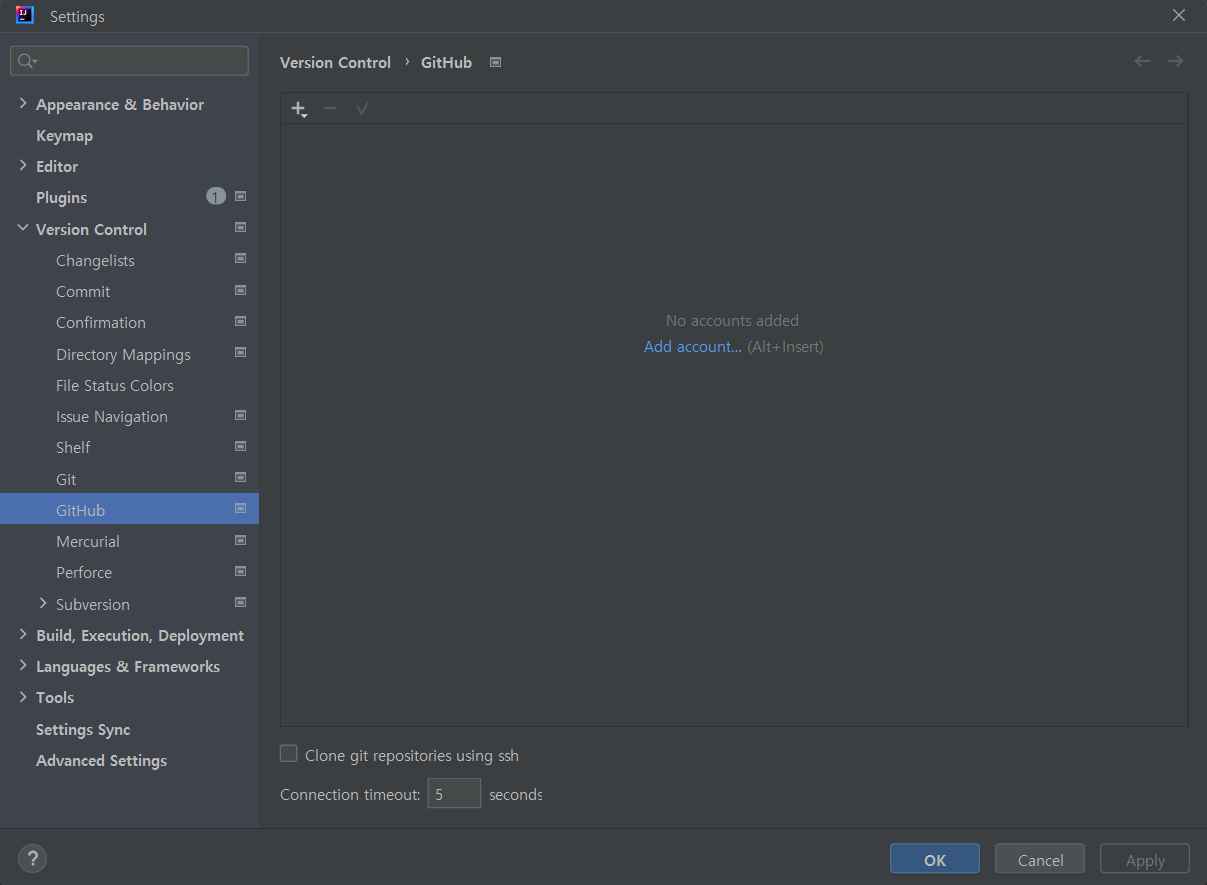Open Plugins settings page
The height and width of the screenshot is (885, 1207).
tap(61, 198)
